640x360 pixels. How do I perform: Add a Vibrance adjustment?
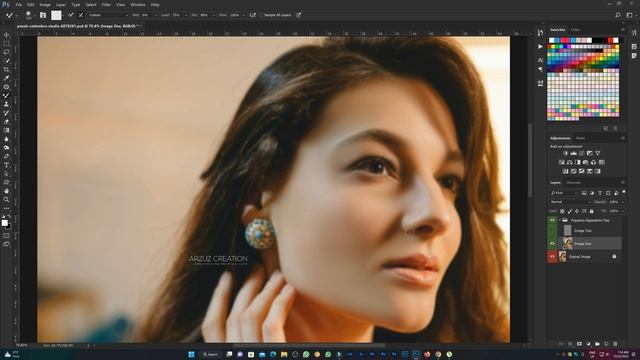point(598,153)
